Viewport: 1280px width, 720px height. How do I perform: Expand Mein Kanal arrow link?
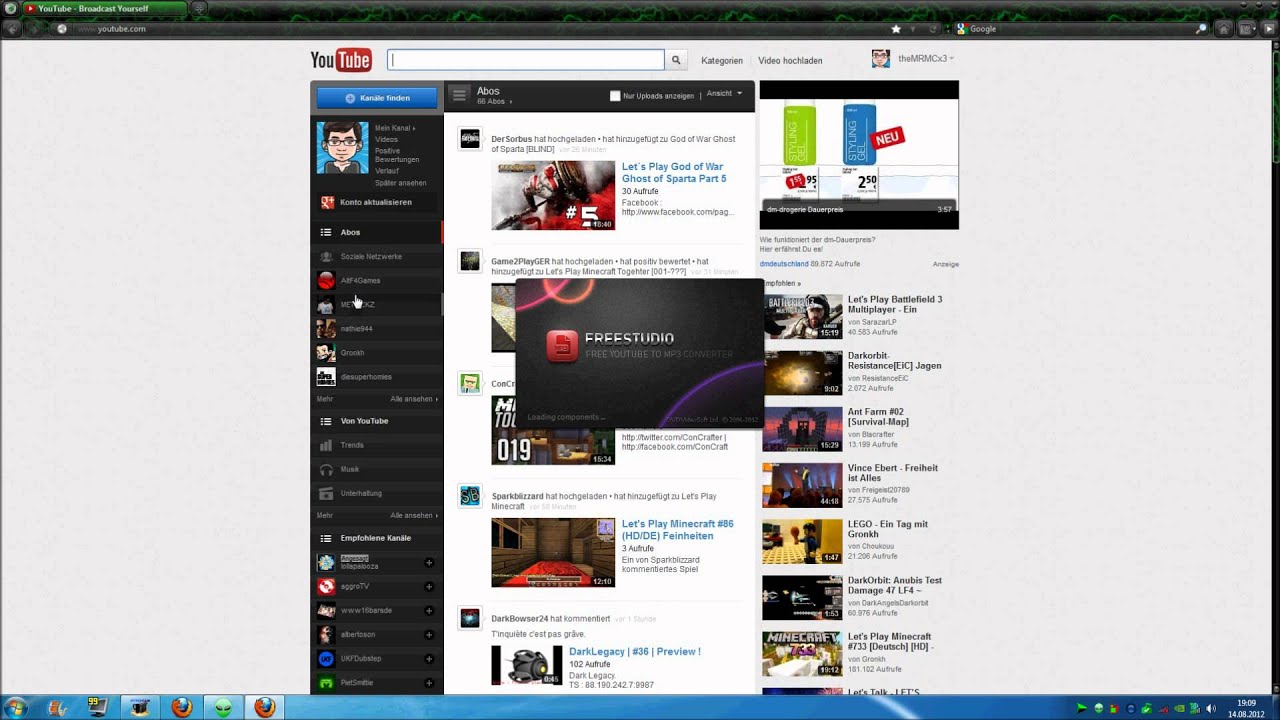coord(395,128)
